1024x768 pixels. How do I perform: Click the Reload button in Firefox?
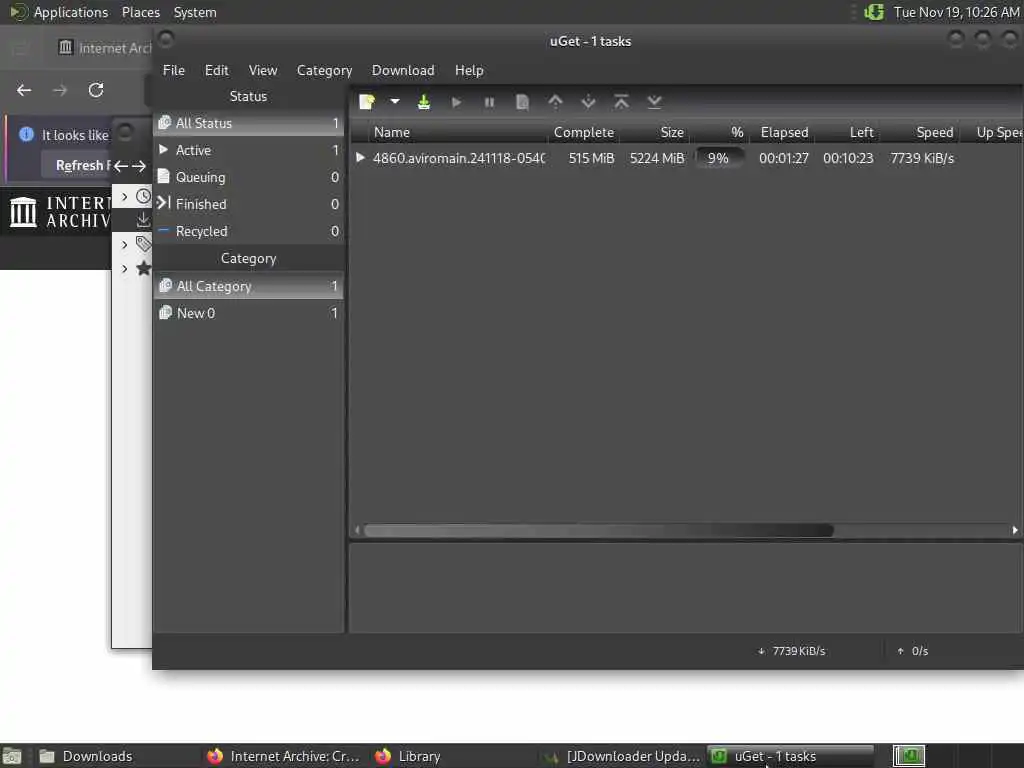[96, 90]
